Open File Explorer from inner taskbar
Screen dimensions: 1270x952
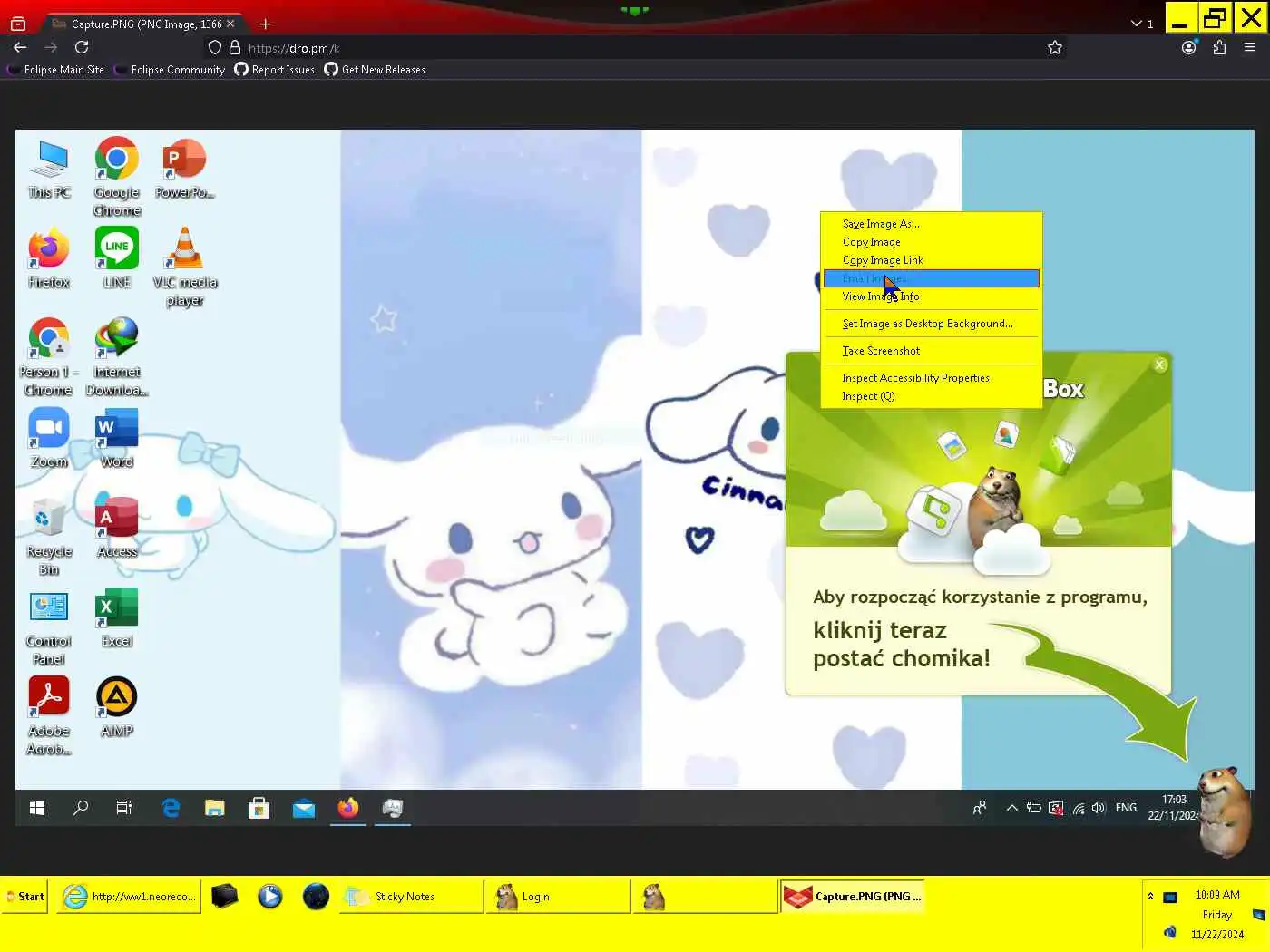215,808
